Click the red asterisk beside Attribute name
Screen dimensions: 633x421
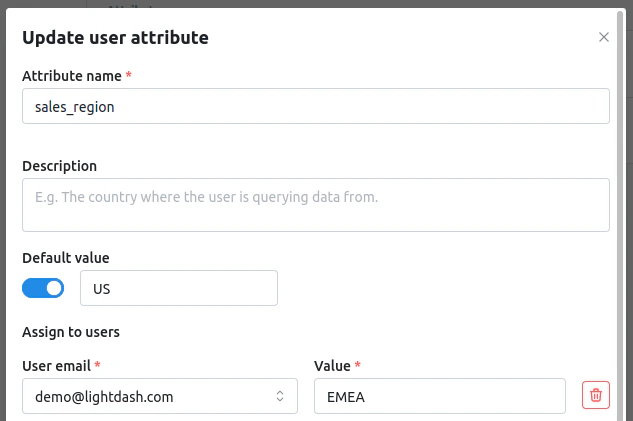click(129, 76)
